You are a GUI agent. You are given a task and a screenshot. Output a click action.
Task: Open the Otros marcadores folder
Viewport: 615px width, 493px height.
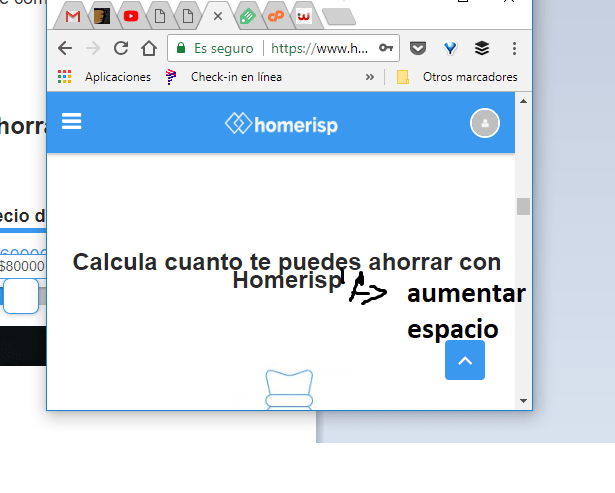[457, 77]
